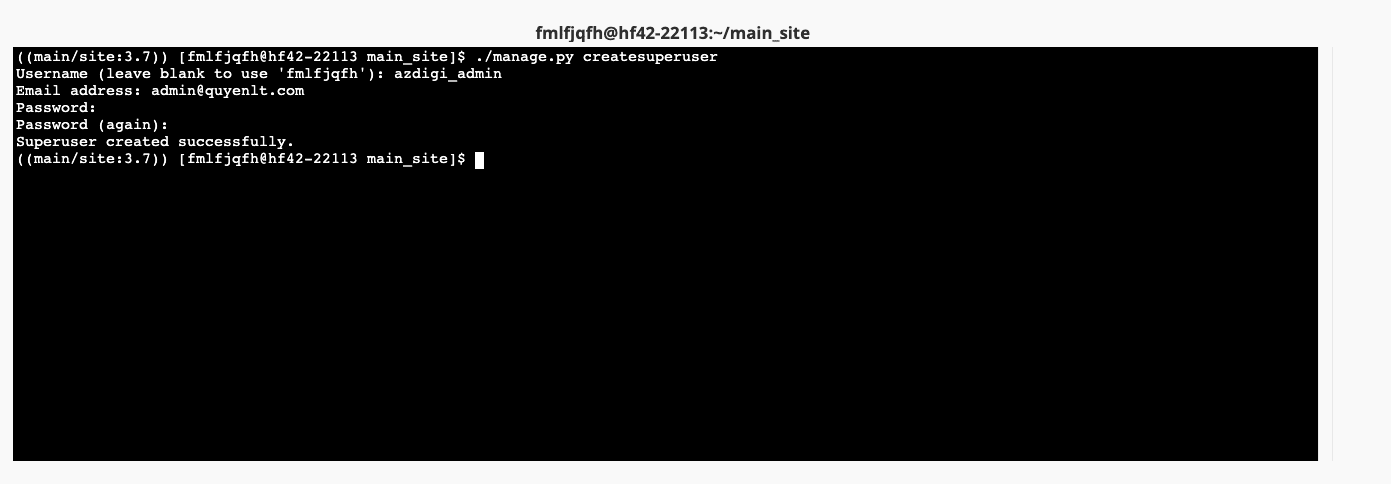
Task: Click the word 'Superuser' in the output
Action: click(x=56, y=142)
